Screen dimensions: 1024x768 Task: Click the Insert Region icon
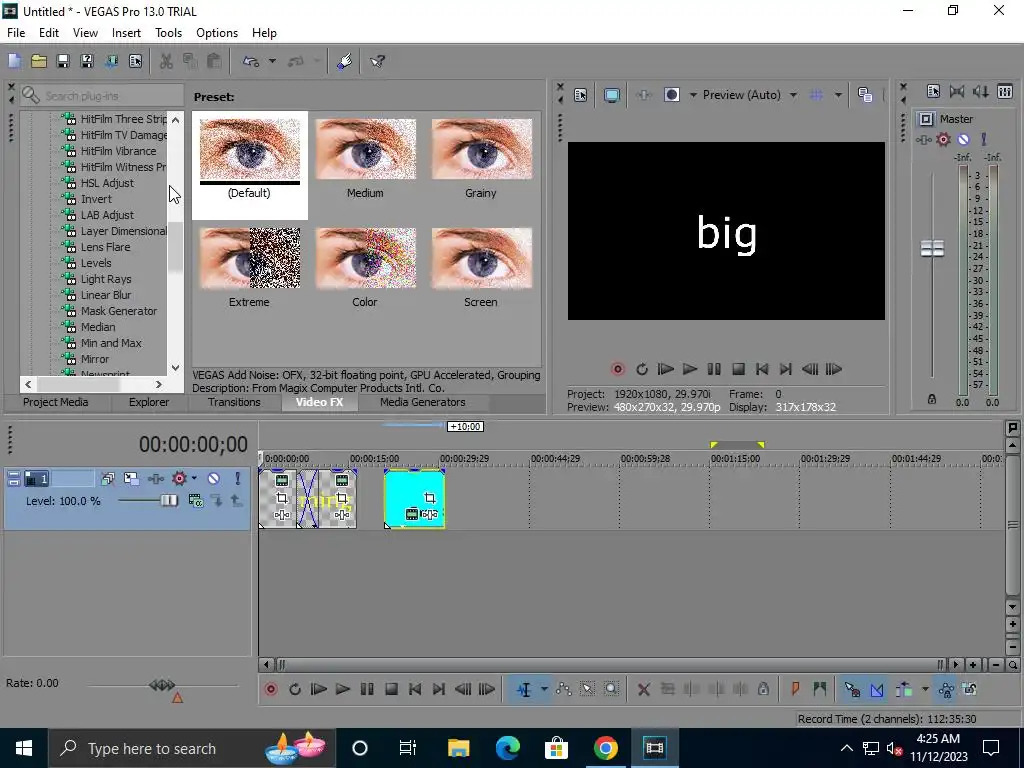point(820,689)
